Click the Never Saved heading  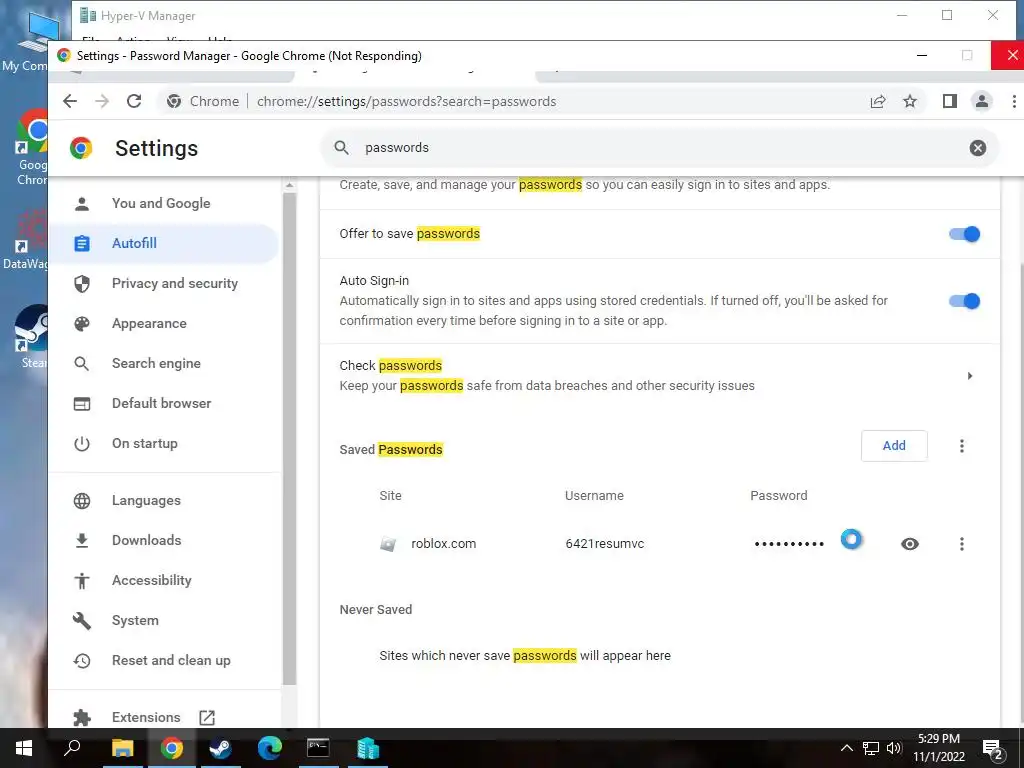[376, 610]
